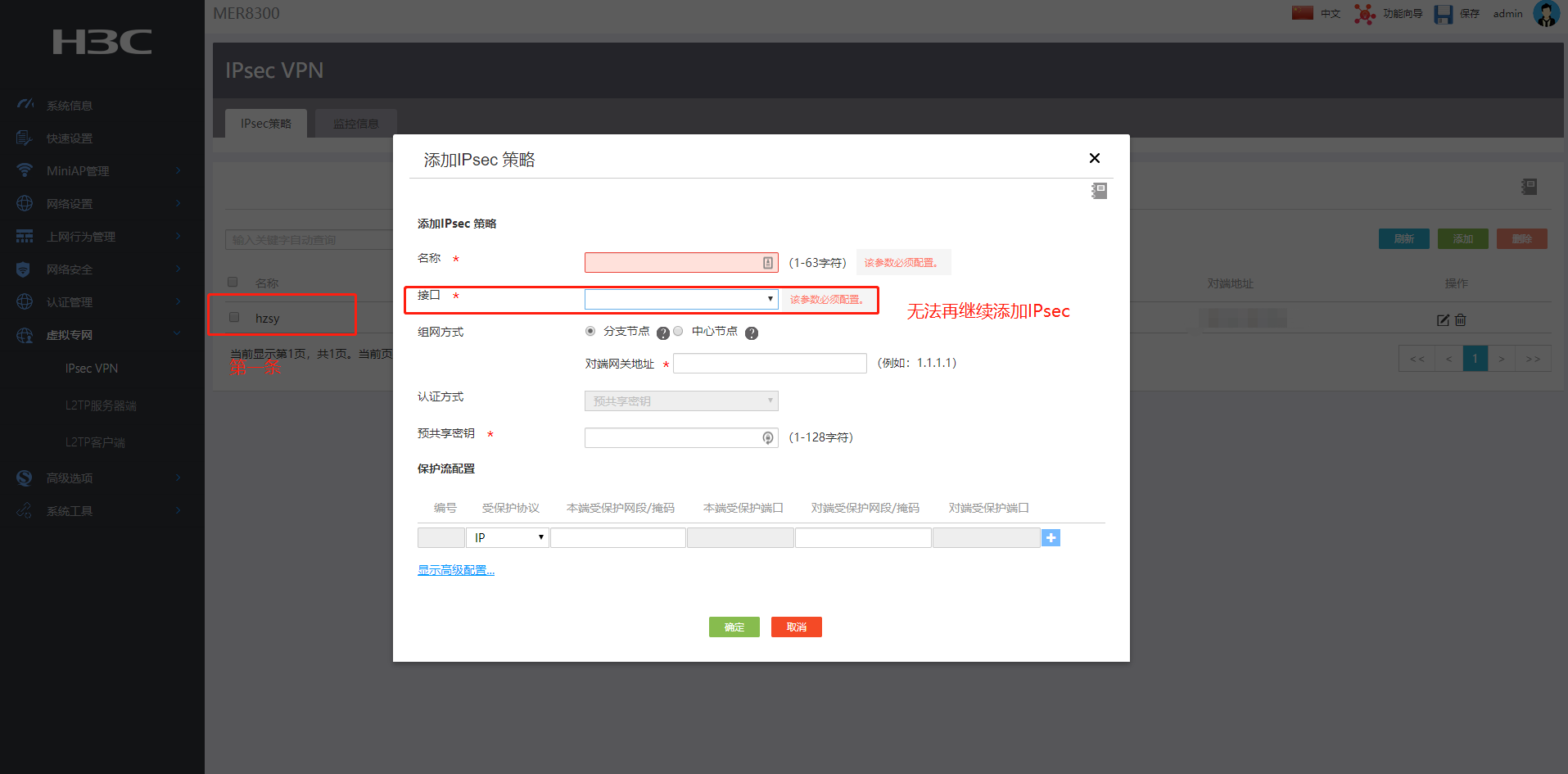Click the 取消 button
This screenshot has width=1568, height=774.
(x=797, y=627)
